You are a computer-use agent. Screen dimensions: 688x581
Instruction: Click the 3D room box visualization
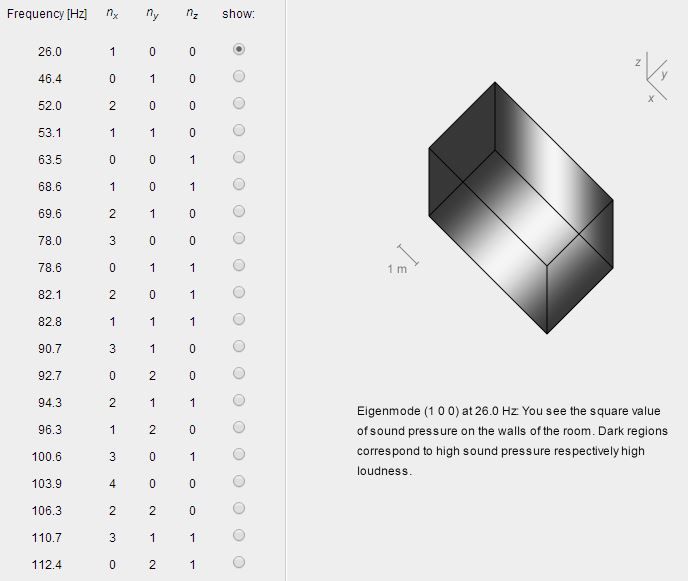pyautogui.click(x=521, y=208)
